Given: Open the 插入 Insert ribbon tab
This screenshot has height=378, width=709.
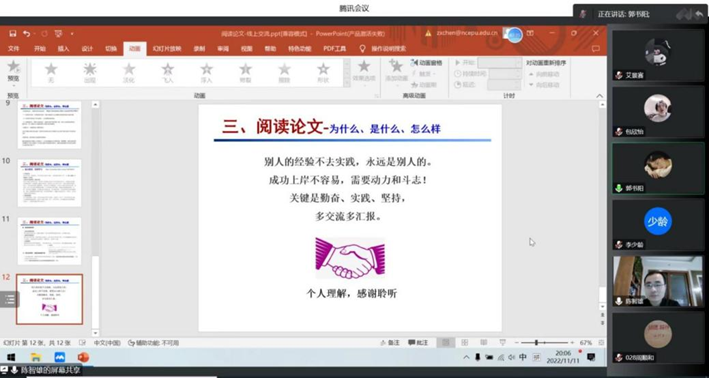Looking at the screenshot, I should [63, 48].
